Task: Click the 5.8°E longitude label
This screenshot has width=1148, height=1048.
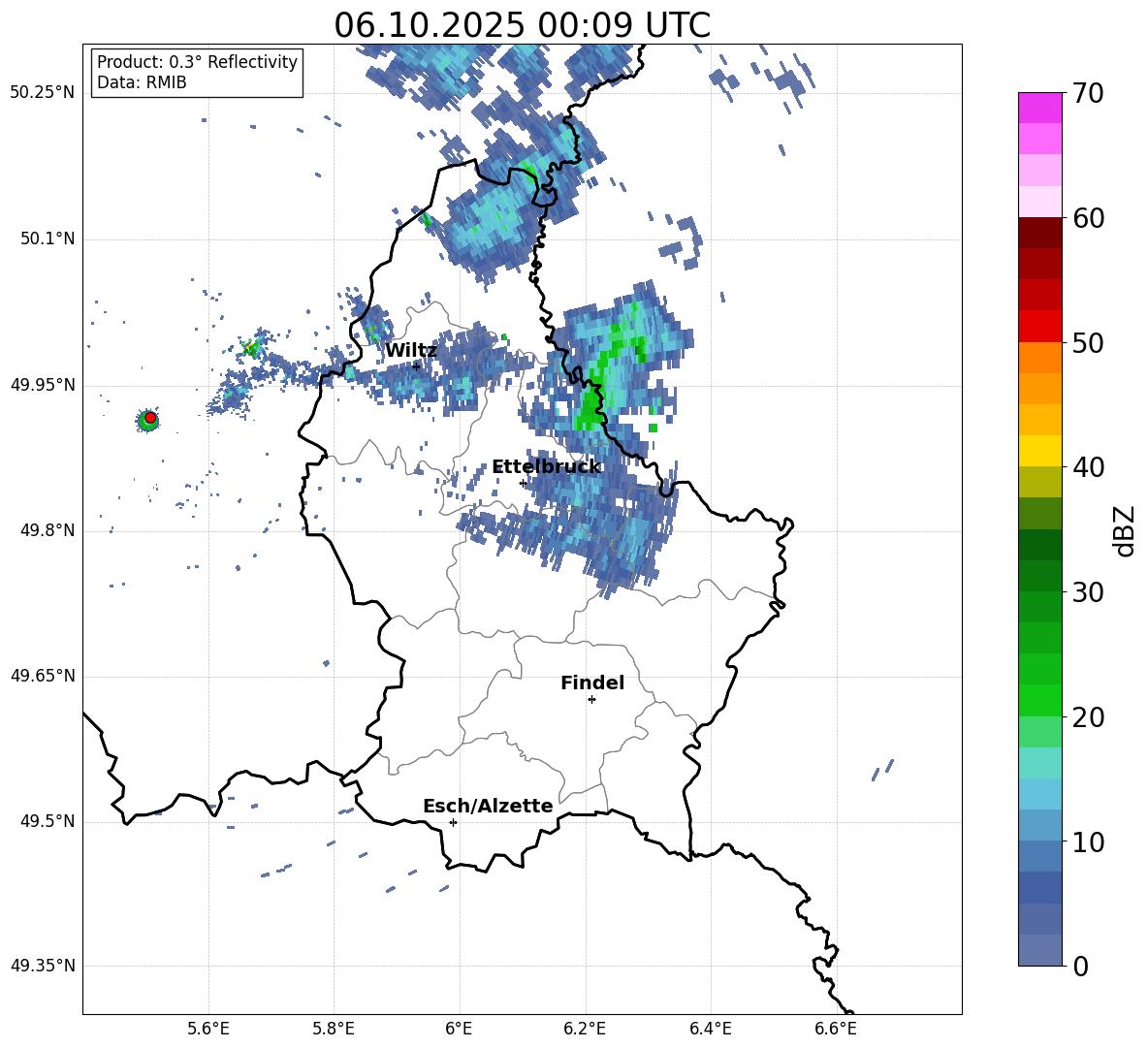Action: [334, 1029]
